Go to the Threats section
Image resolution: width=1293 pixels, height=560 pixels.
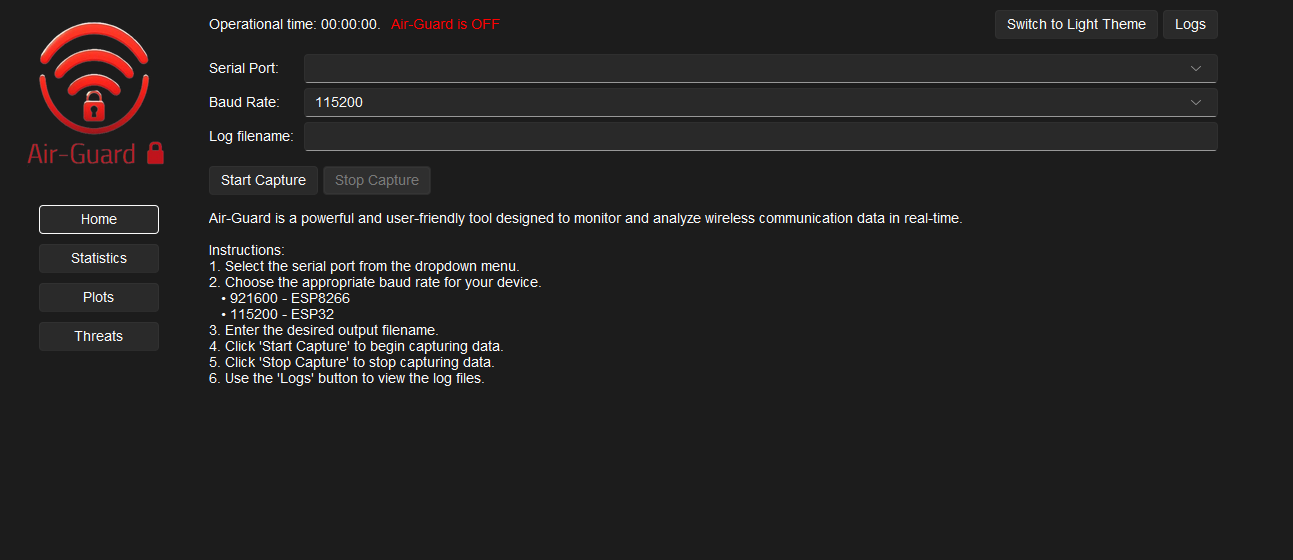tap(99, 336)
